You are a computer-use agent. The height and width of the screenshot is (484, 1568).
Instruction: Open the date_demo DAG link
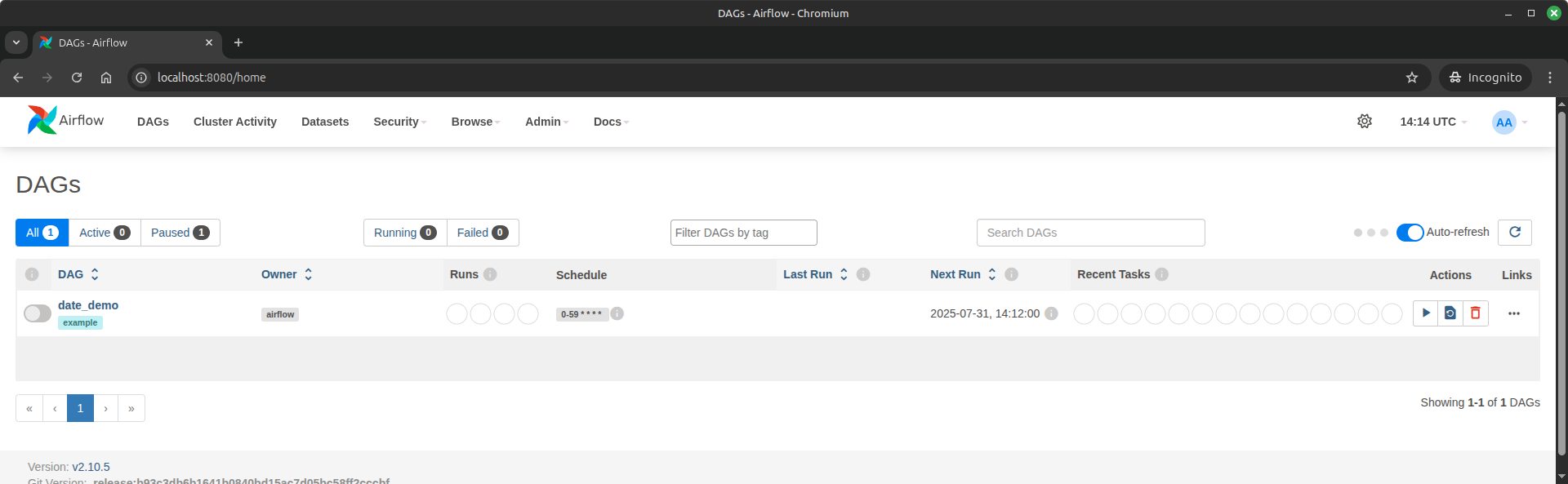pyautogui.click(x=88, y=305)
